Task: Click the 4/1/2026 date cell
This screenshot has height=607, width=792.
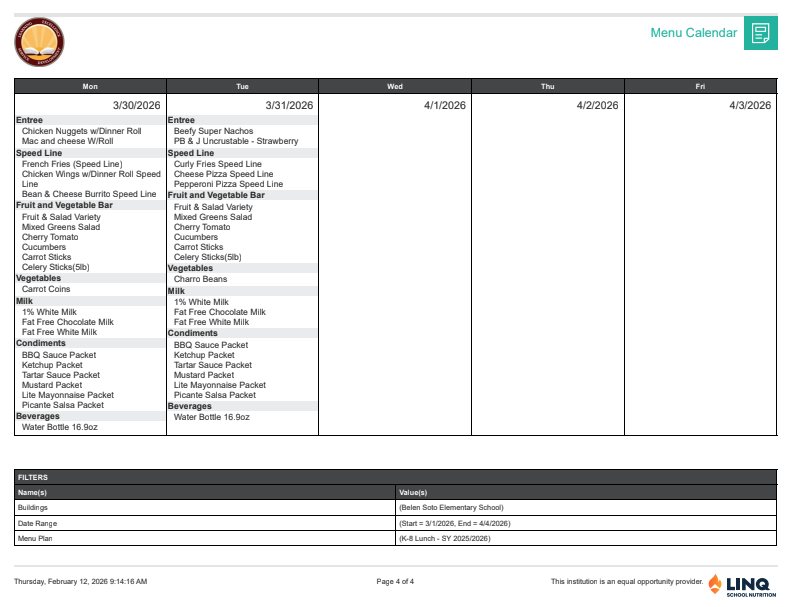Action: [444, 105]
